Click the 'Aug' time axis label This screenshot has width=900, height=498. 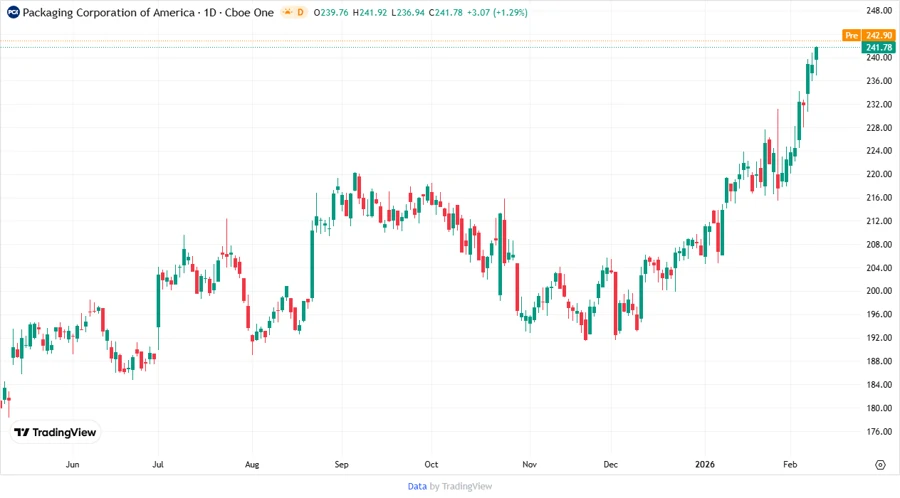(x=252, y=464)
